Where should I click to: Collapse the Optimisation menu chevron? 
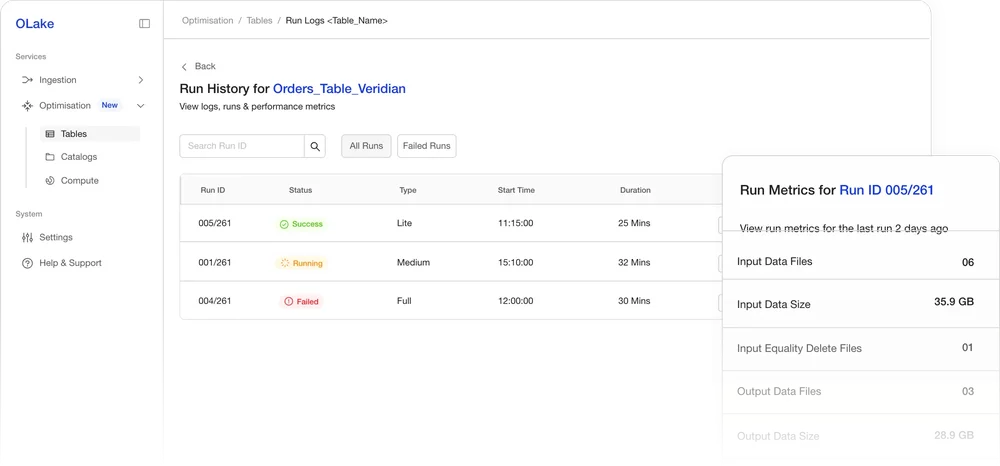point(141,106)
